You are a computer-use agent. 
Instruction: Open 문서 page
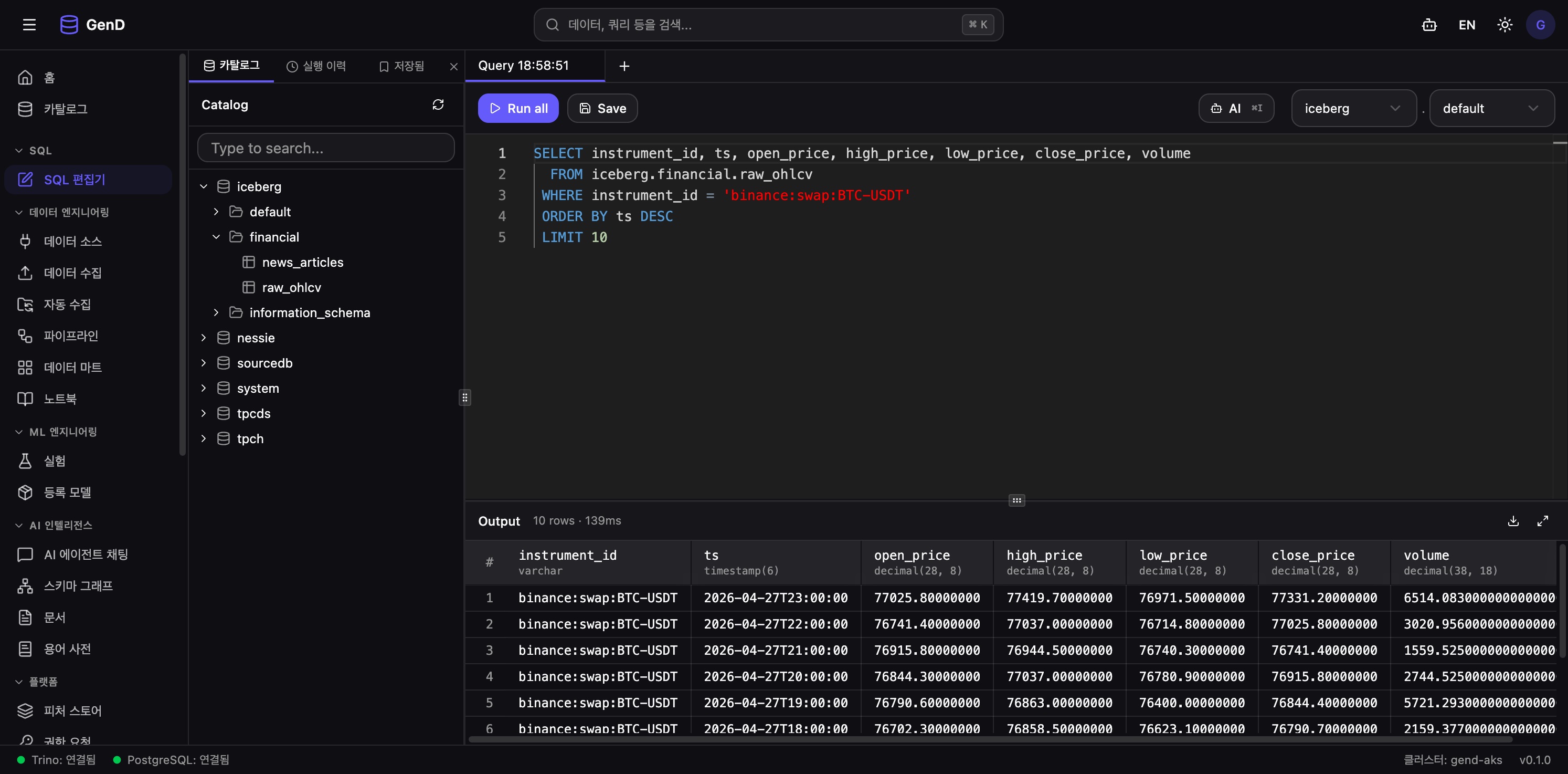(x=88, y=617)
